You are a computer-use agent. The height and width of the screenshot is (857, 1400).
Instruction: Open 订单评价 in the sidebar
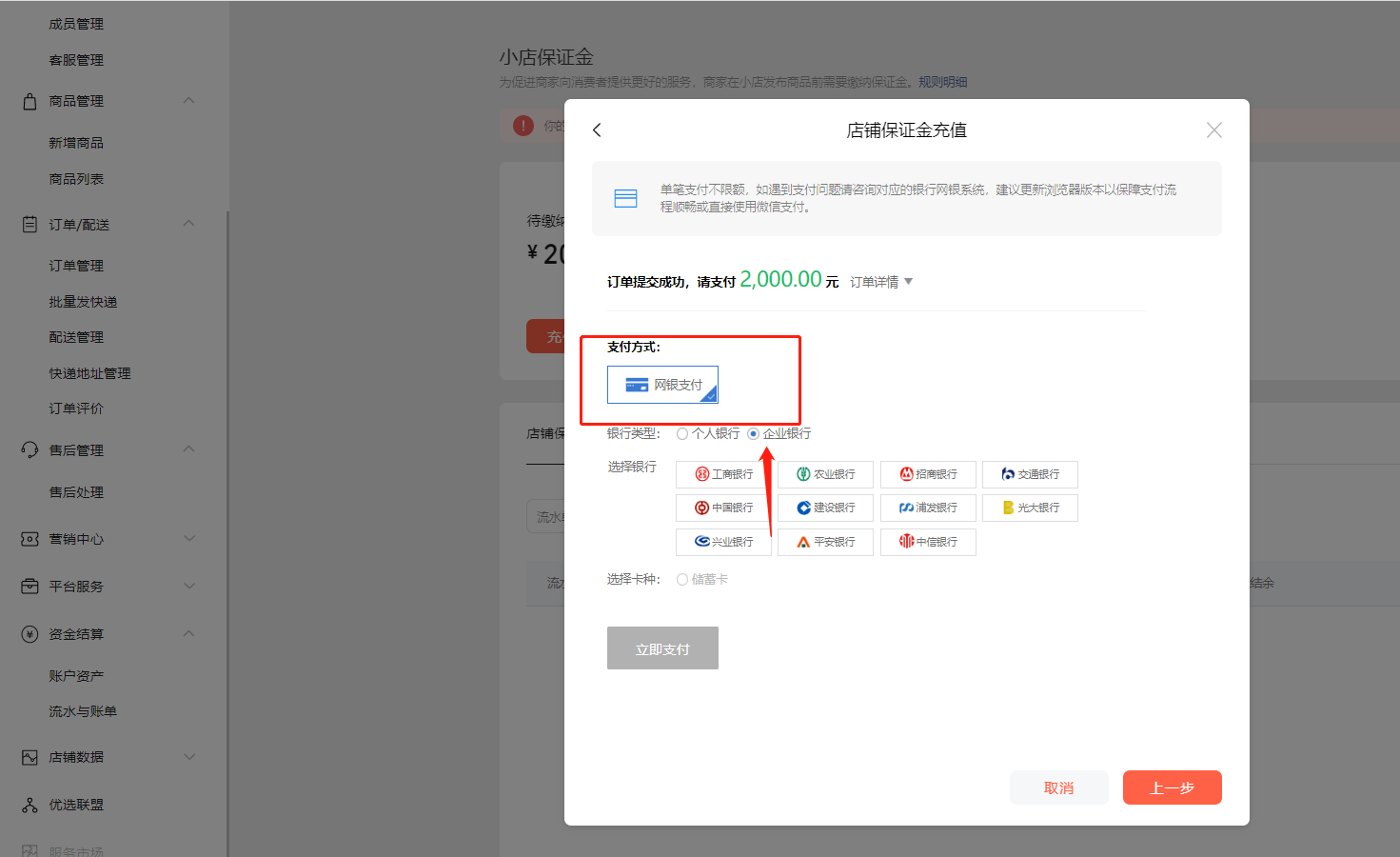click(x=76, y=409)
